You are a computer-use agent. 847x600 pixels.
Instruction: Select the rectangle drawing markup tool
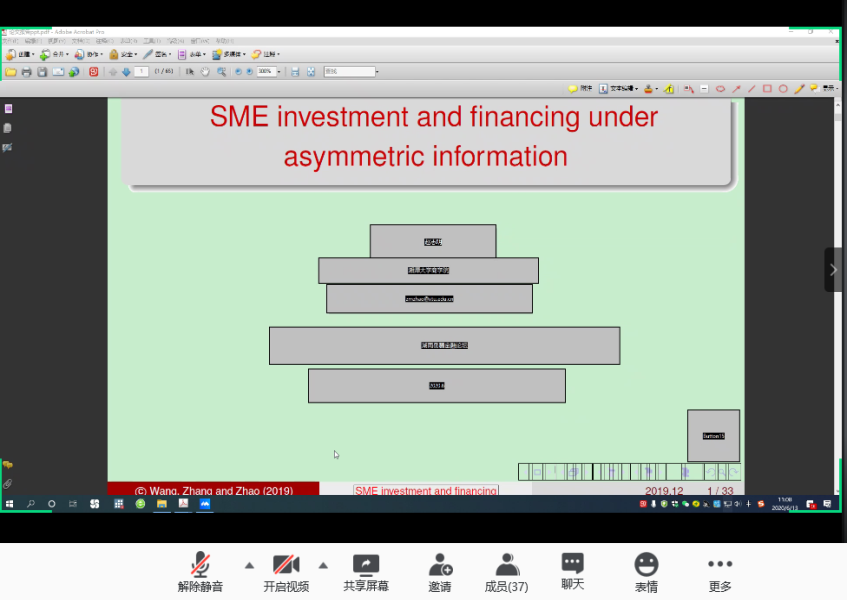767,89
